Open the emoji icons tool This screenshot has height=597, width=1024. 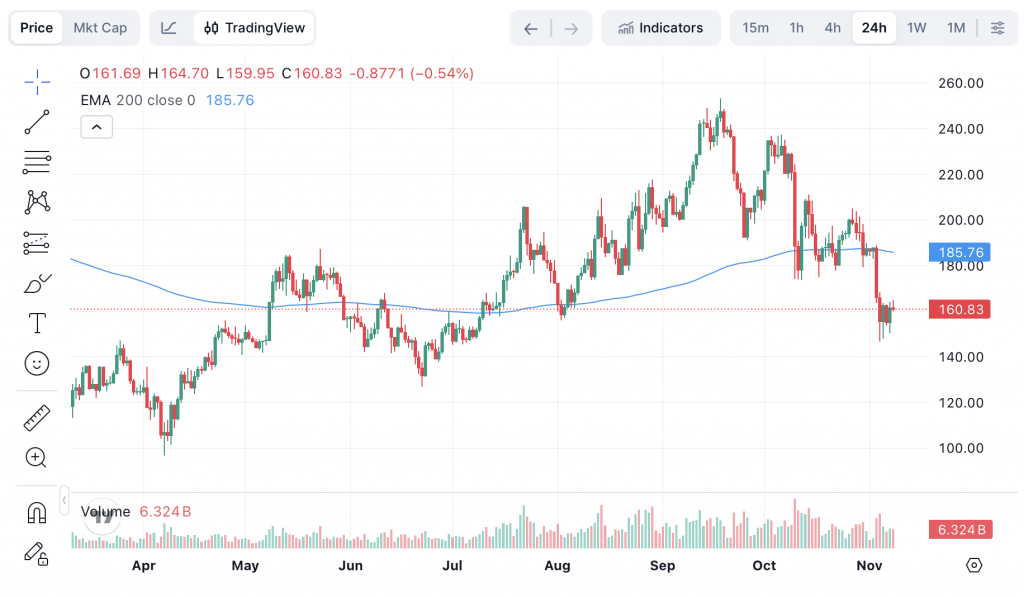click(37, 363)
